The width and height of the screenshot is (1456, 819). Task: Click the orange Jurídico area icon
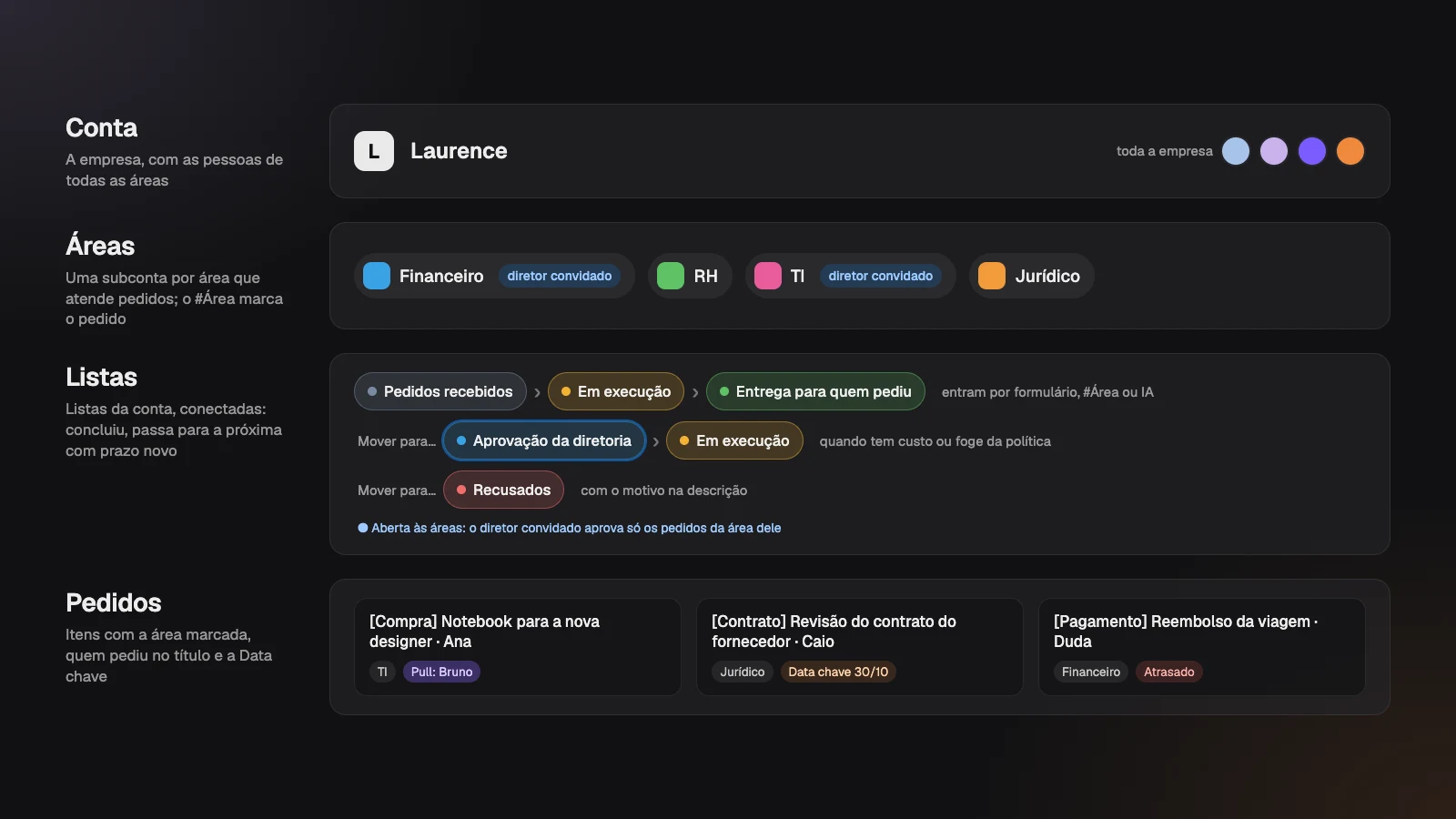pyautogui.click(x=992, y=276)
